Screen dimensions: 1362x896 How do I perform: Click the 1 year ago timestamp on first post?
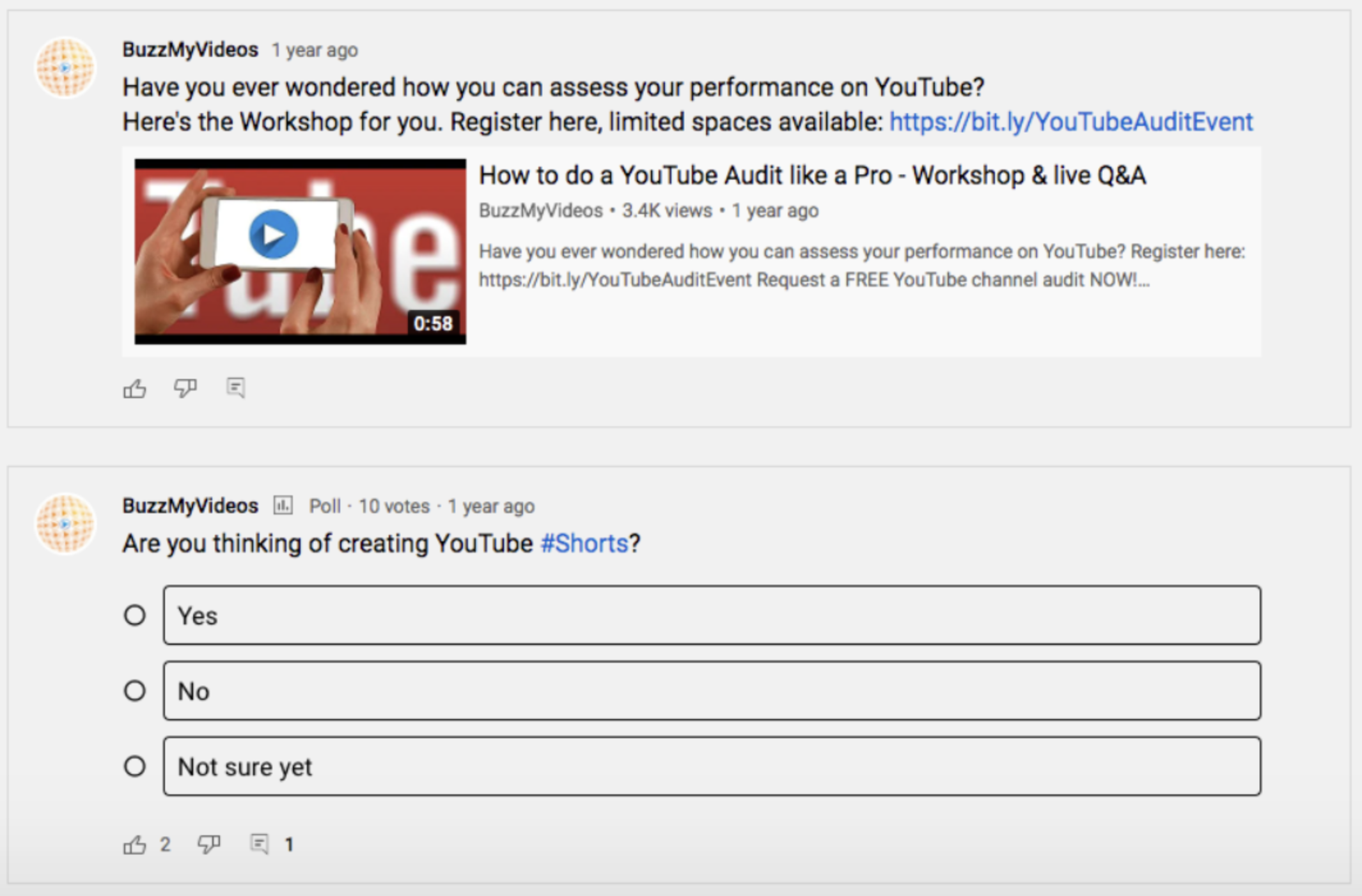[315, 50]
